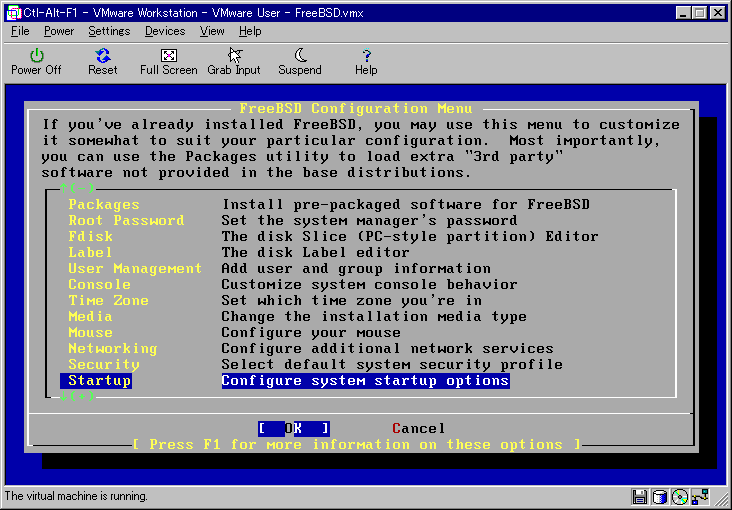The width and height of the screenshot is (732, 510).
Task: Open the Devices menu
Action: 165,31
